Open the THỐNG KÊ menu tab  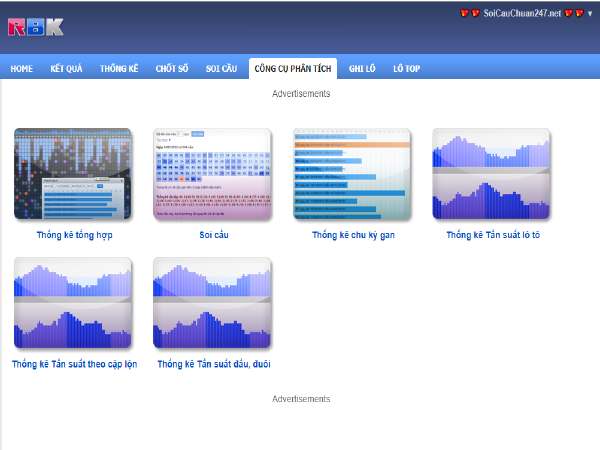tap(119, 68)
